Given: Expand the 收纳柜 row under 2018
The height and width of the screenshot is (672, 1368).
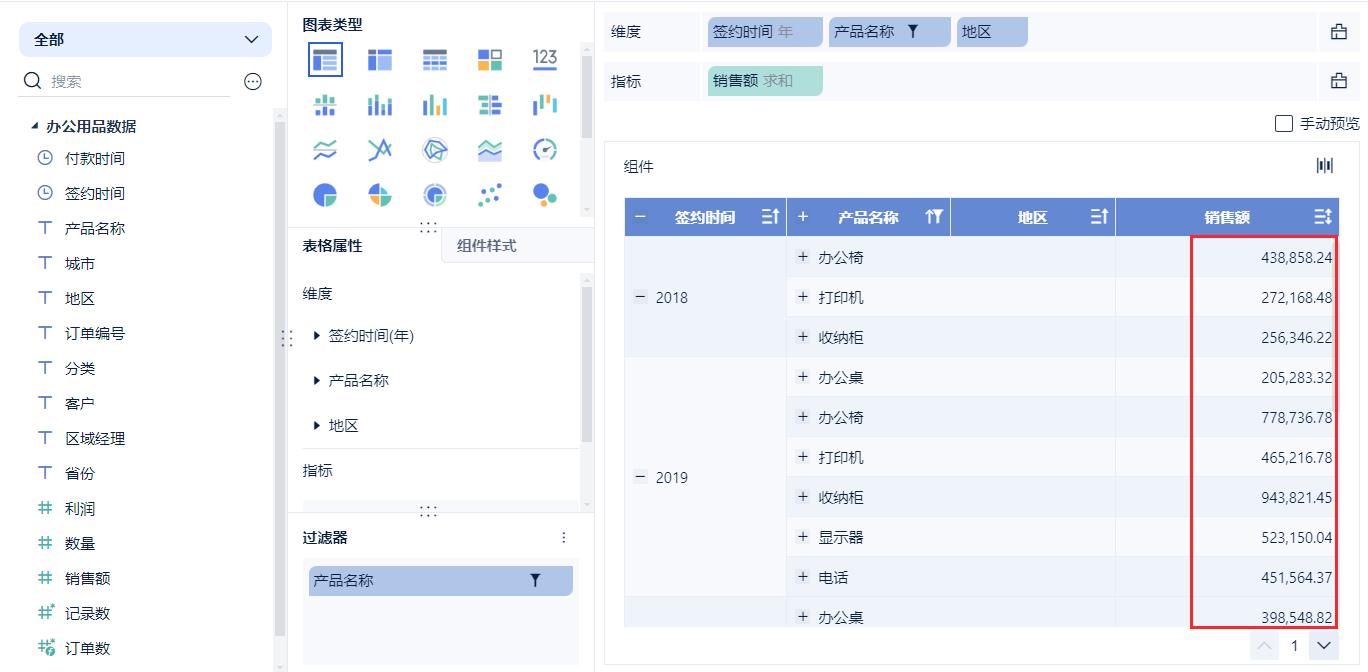Looking at the screenshot, I should pos(802,337).
